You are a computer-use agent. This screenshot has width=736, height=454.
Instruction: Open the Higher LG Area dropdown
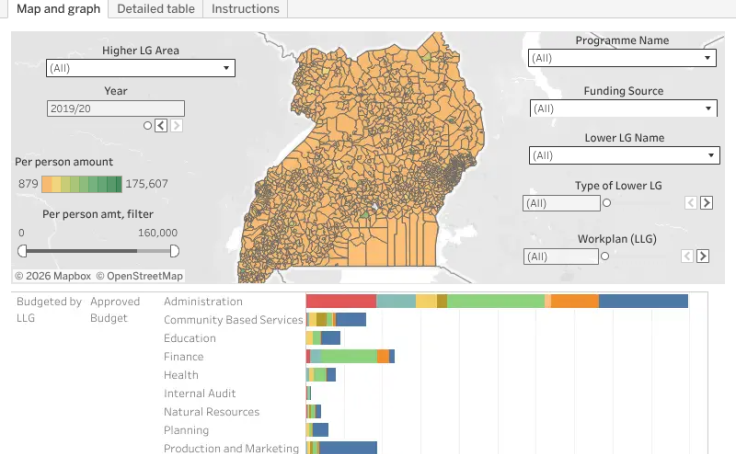tap(141, 68)
